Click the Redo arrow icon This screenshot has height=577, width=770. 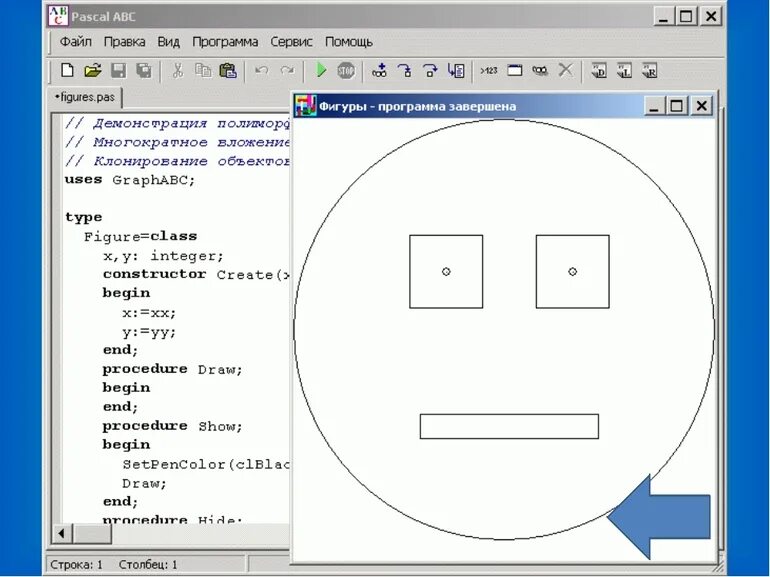tap(287, 71)
